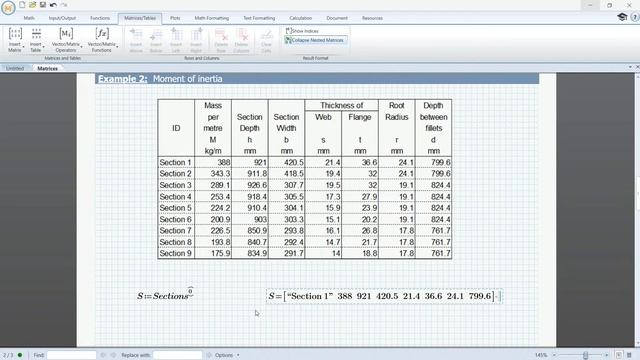This screenshot has height=360, width=640.
Task: Click 'Section 9' cell in table
Action: (x=176, y=253)
